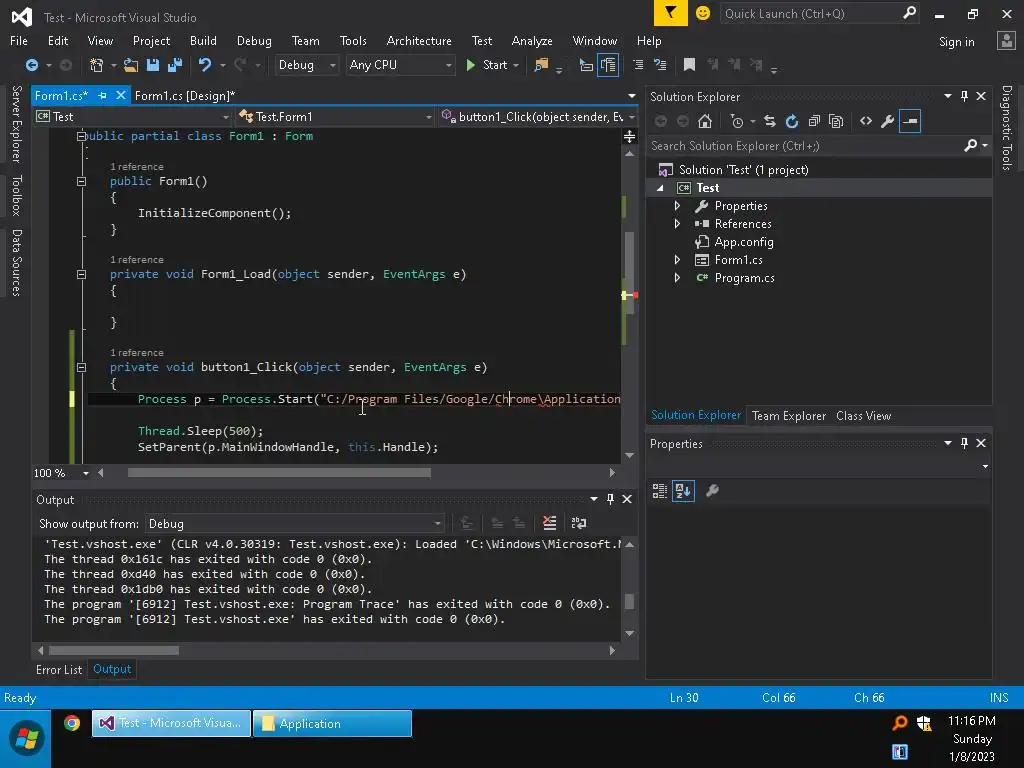This screenshot has height=768, width=1024.
Task: Open the dropdown arrow next to Start
Action: [516, 65]
